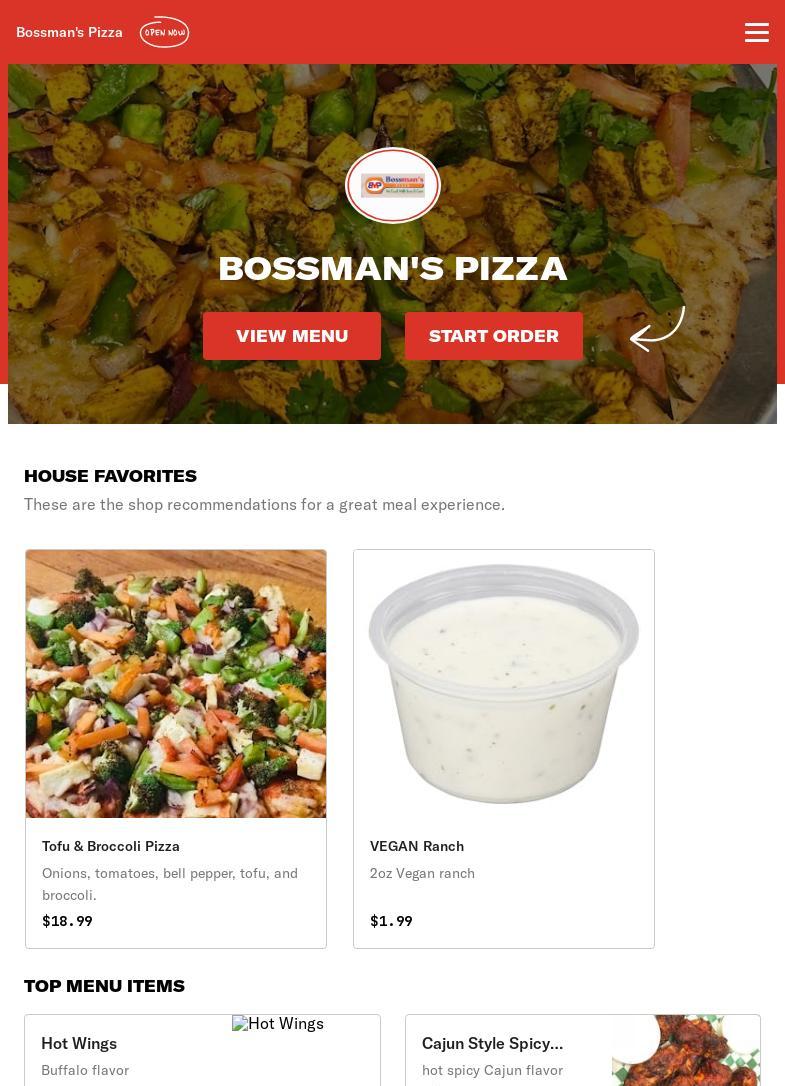Viewport: 785px width, 1086px height.
Task: Open the Hot Wings menu card
Action: click(202, 1050)
